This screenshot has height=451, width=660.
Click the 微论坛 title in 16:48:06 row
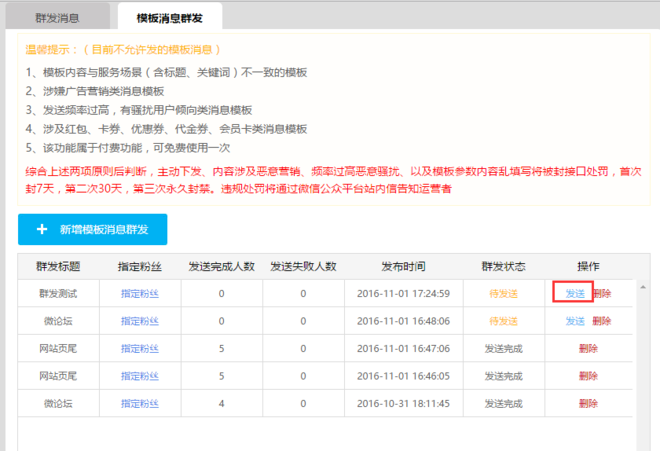58,321
